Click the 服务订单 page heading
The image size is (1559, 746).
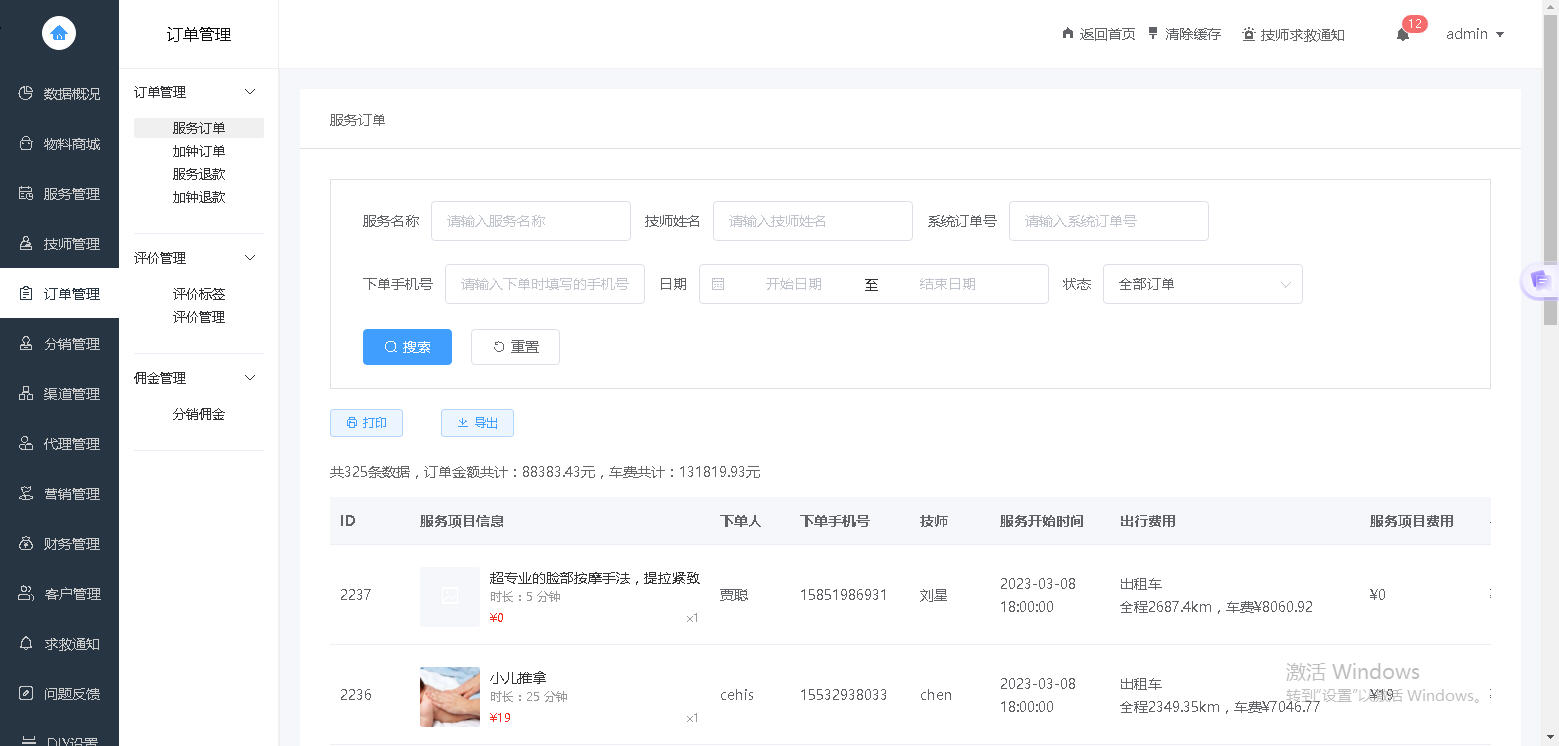coord(358,120)
